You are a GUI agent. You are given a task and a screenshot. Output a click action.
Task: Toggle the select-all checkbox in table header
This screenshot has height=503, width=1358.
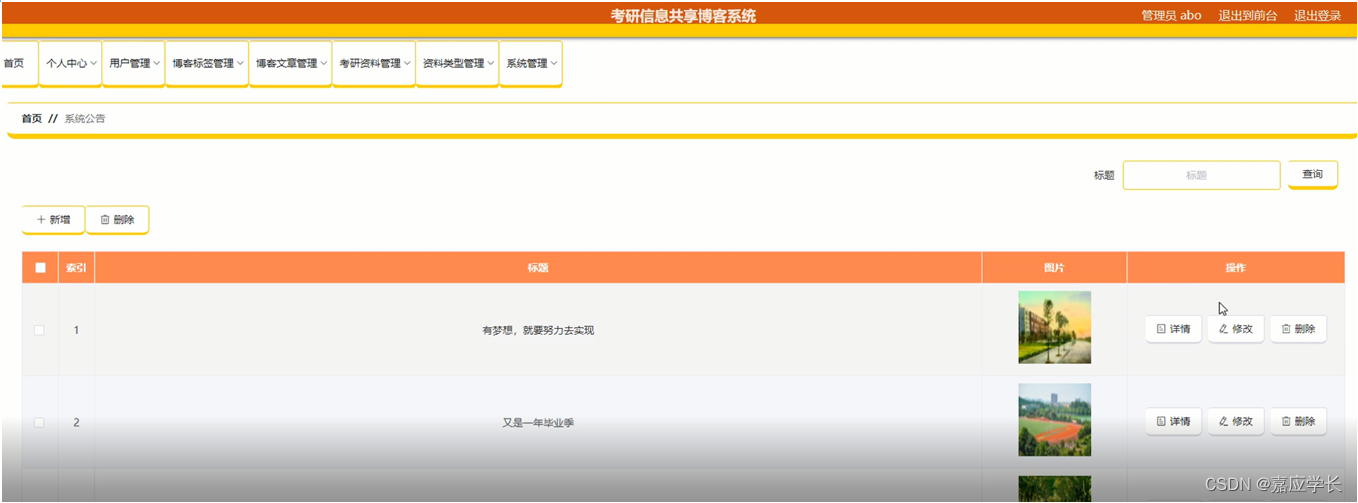pyautogui.click(x=40, y=268)
